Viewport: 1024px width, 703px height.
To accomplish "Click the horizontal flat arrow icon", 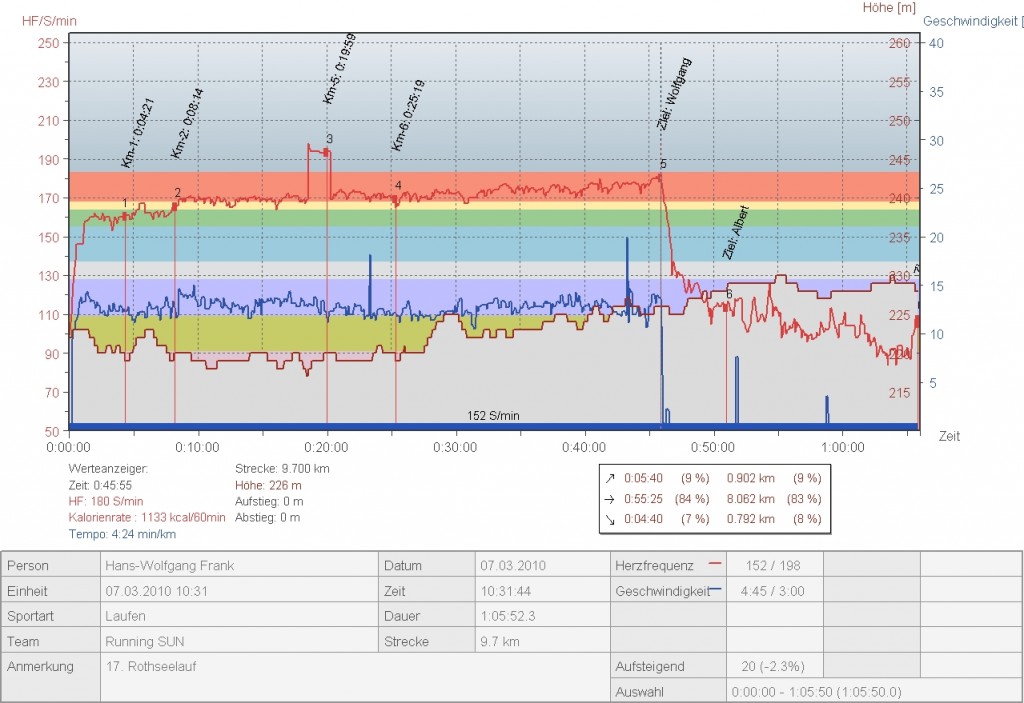I will 609,498.
